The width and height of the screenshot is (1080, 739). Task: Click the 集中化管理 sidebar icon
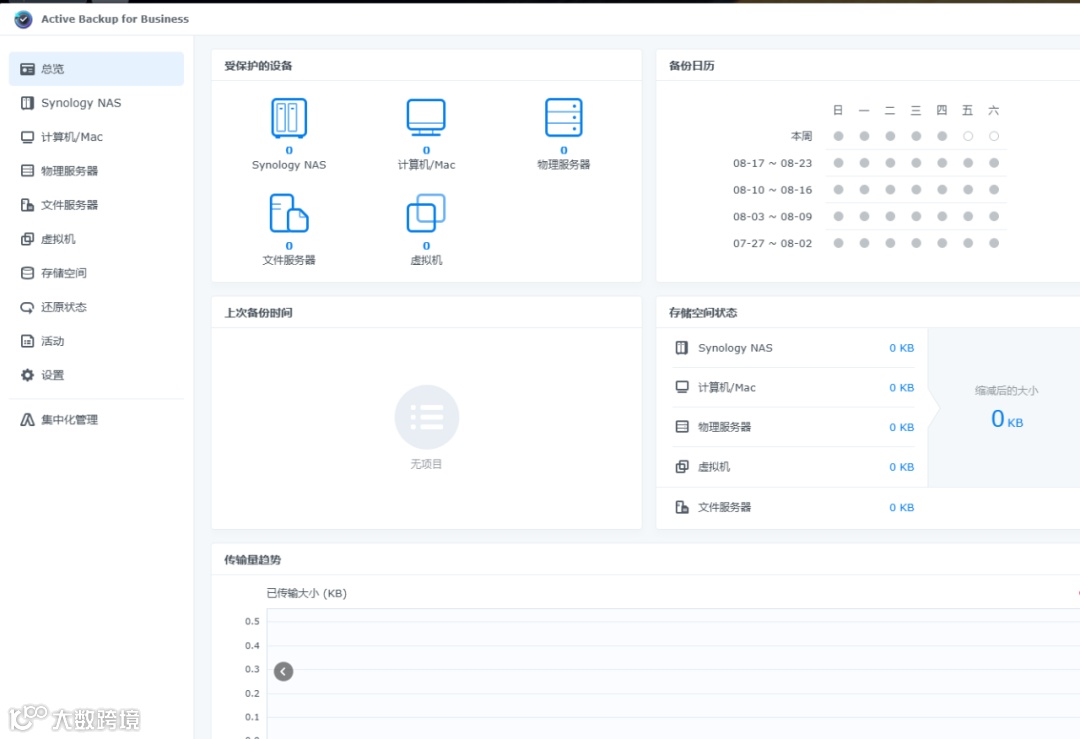click(28, 419)
